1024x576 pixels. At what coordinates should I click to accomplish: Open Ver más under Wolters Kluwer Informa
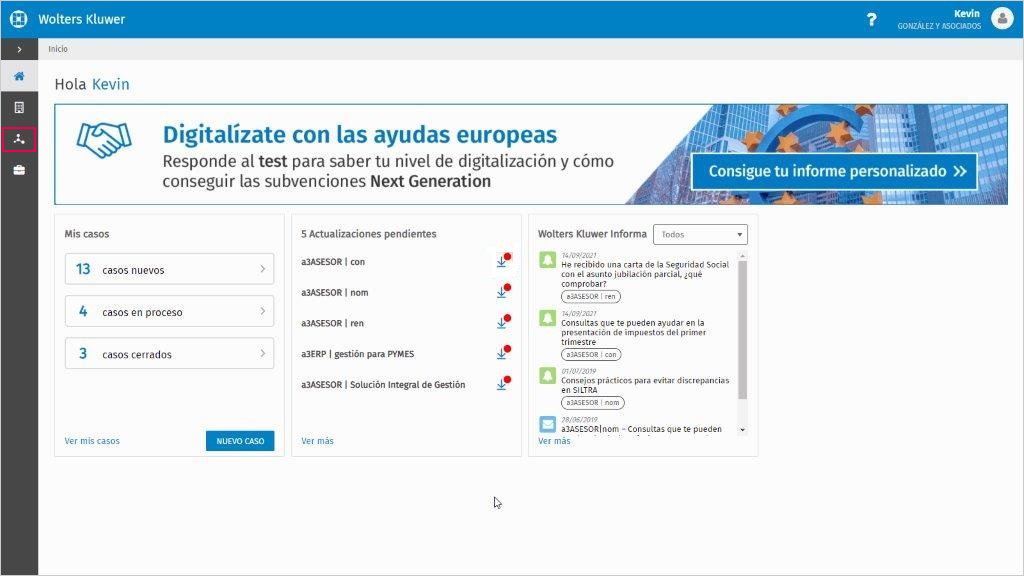pos(554,441)
